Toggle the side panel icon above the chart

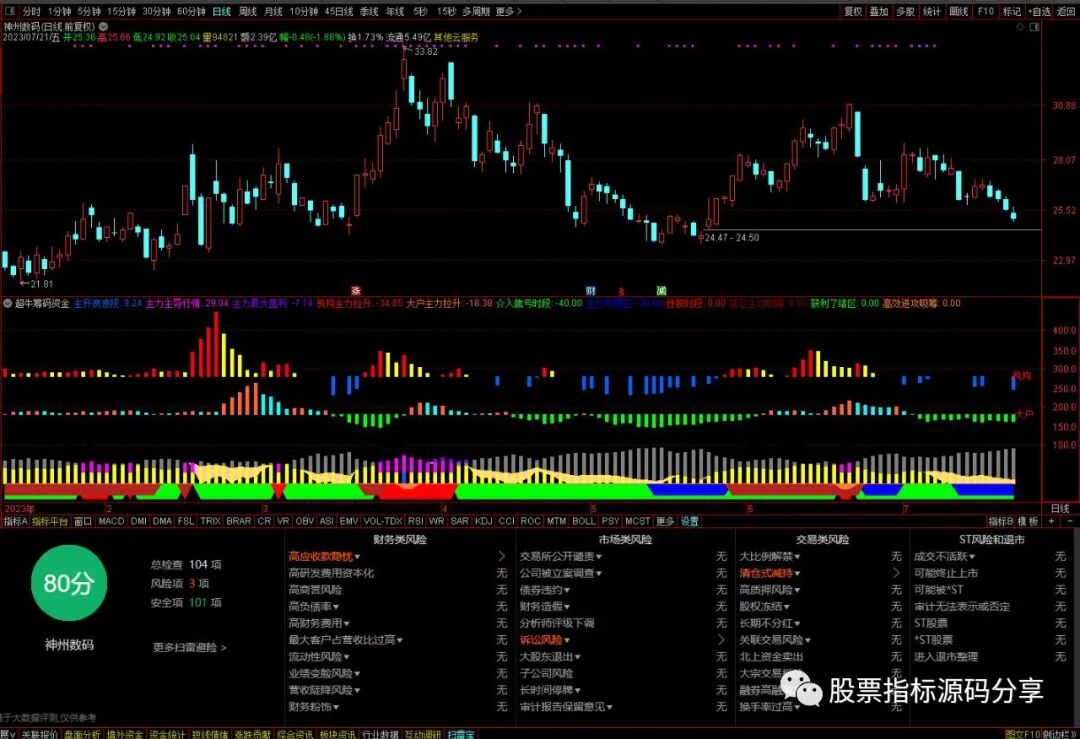click(x=1035, y=27)
